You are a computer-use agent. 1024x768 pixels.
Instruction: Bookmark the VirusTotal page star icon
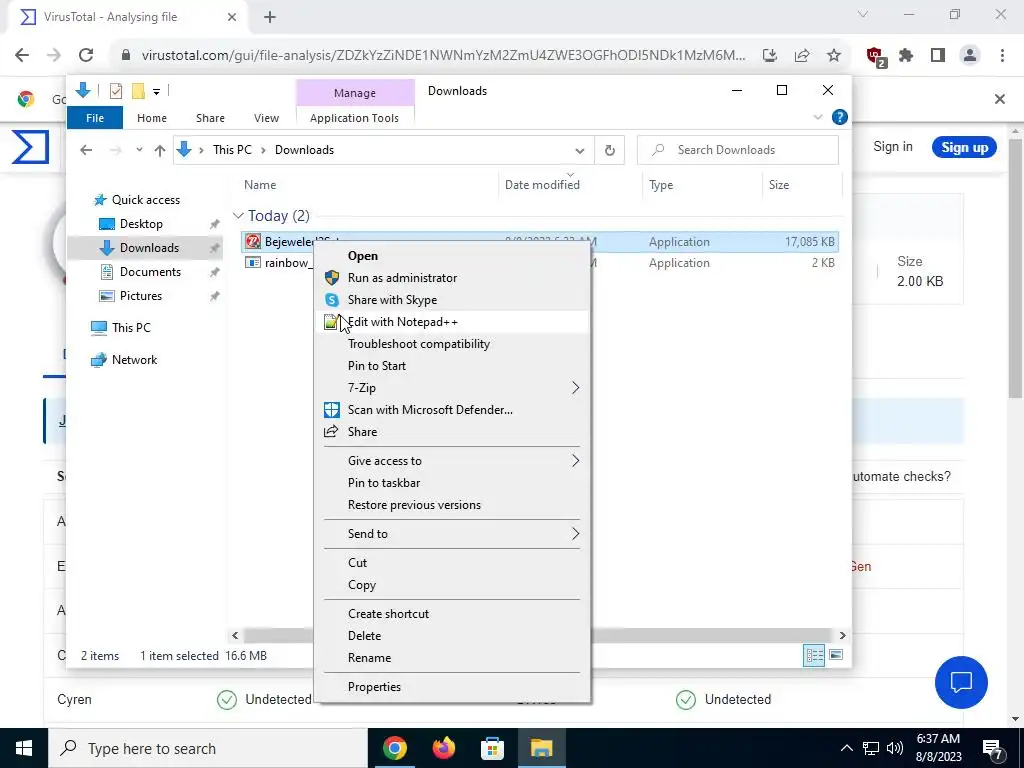pyautogui.click(x=833, y=56)
